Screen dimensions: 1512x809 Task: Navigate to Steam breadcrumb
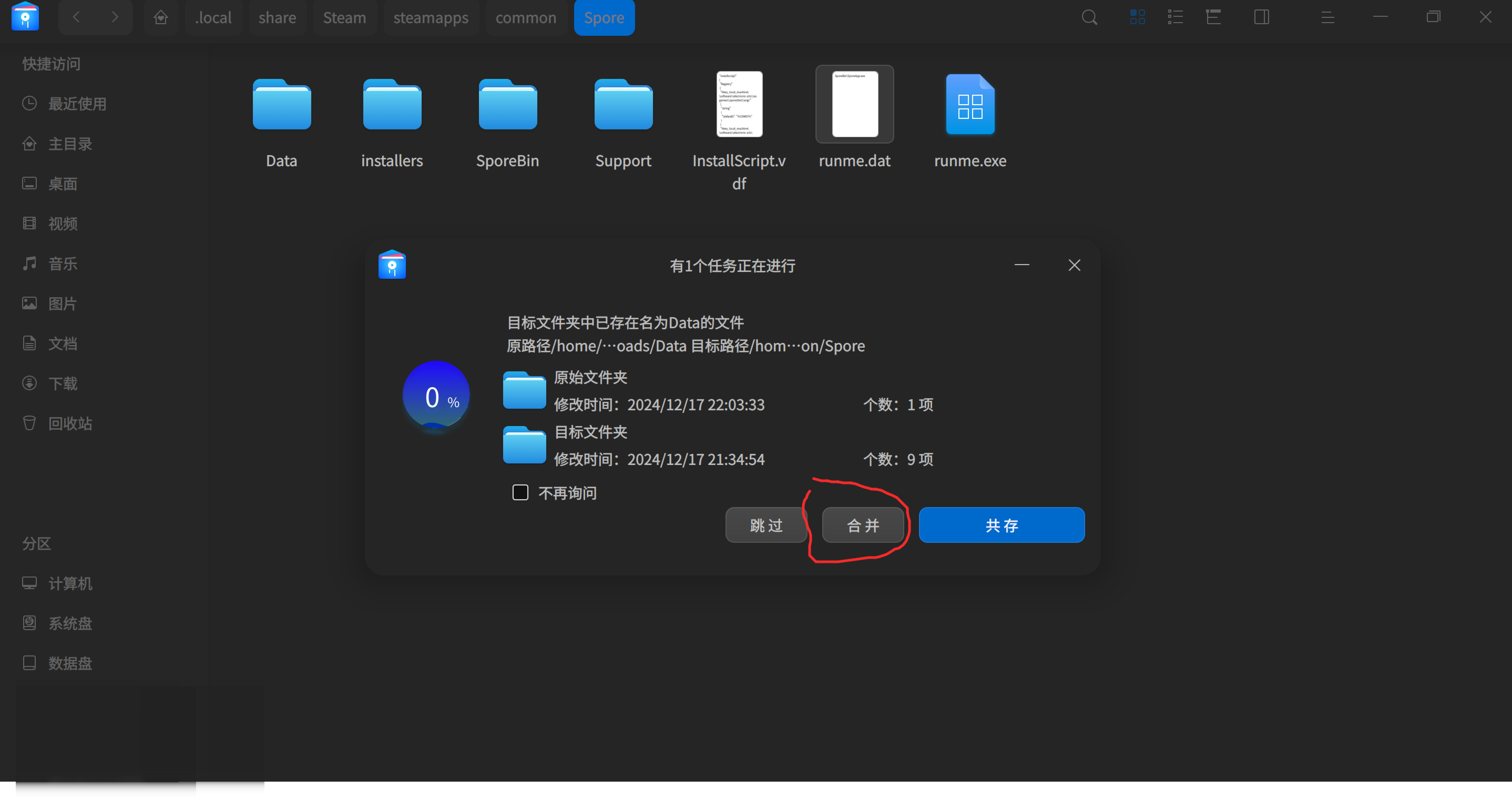coord(345,18)
